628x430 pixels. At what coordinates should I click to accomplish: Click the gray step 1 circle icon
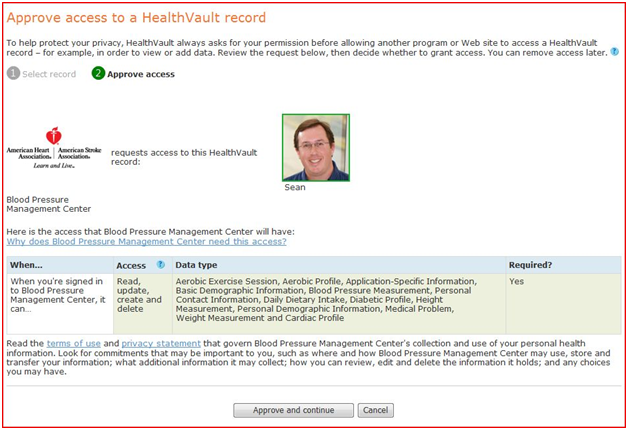coord(14,74)
